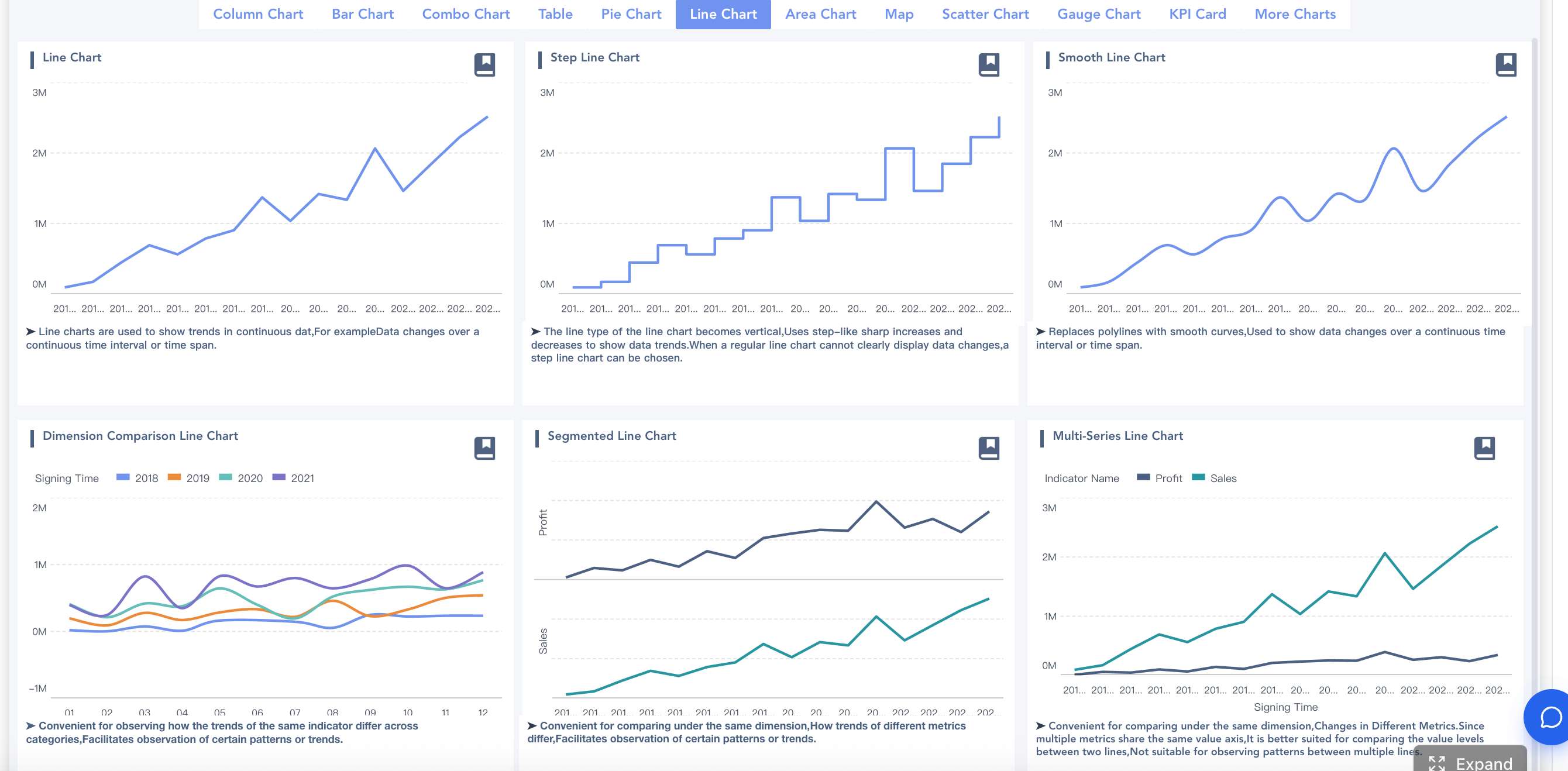Toggle the Profit legend entry
Screen dimensions: 1568x771
[1159, 479]
